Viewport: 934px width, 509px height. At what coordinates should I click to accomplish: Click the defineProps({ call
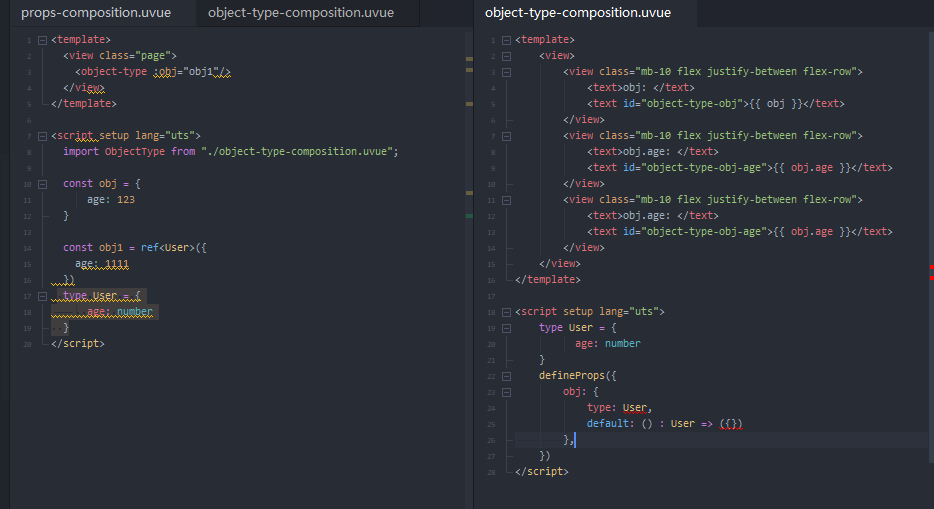click(x=578, y=375)
